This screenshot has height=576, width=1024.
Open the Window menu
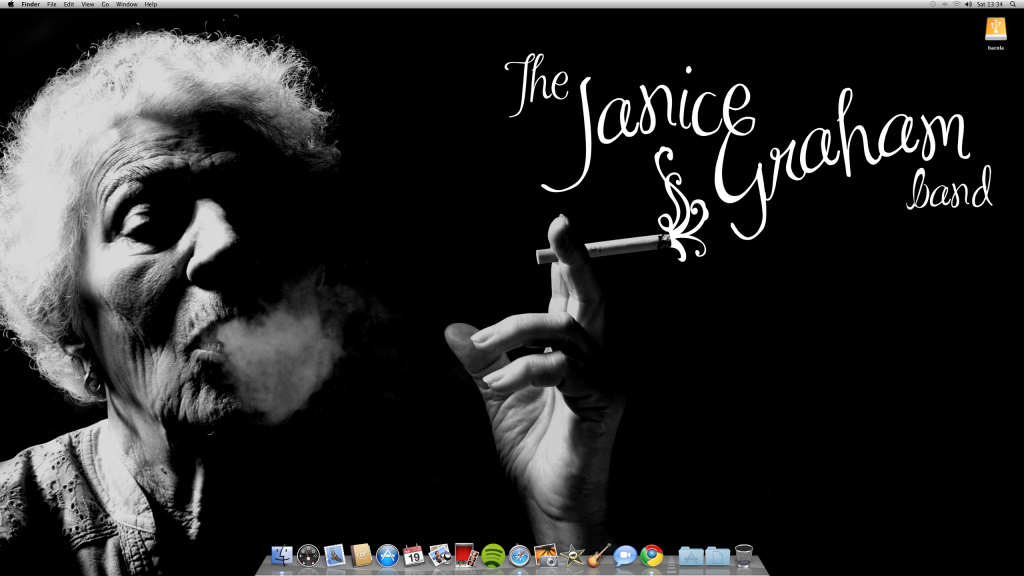(126, 4)
